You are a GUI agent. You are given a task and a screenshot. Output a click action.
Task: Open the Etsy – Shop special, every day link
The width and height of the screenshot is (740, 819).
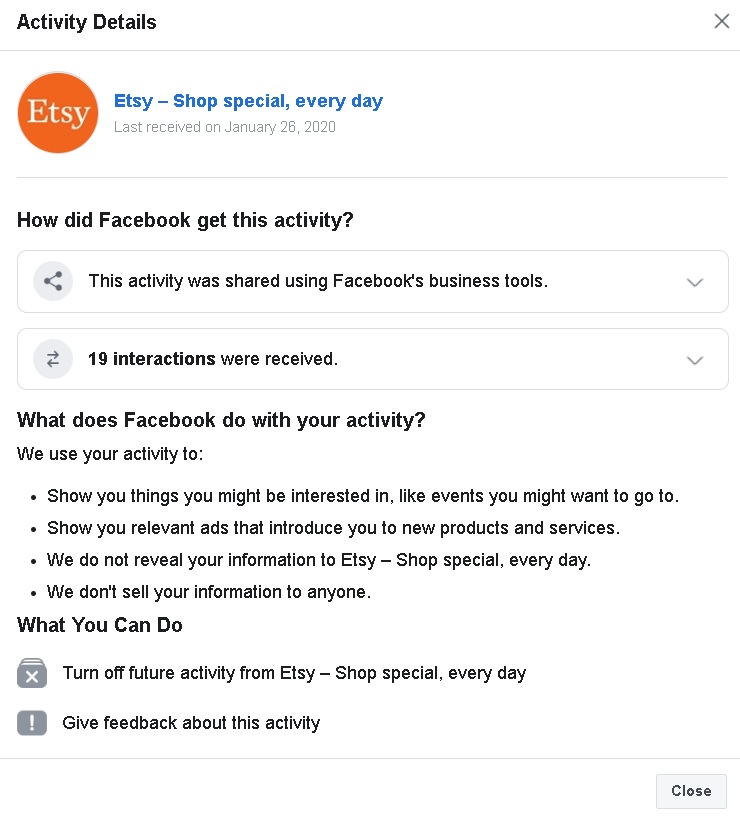(249, 101)
